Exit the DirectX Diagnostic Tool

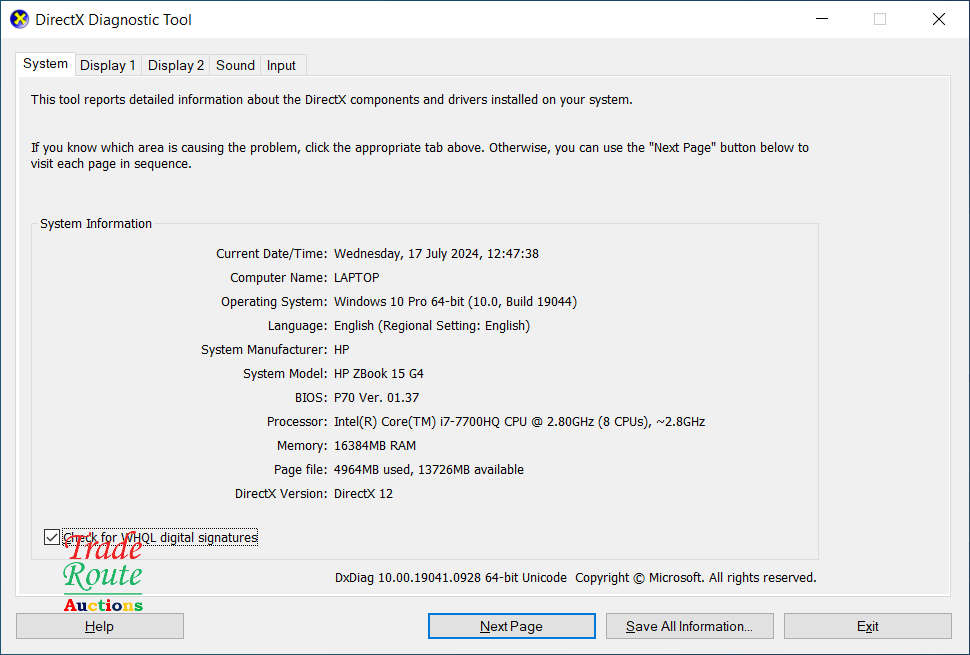click(x=866, y=625)
